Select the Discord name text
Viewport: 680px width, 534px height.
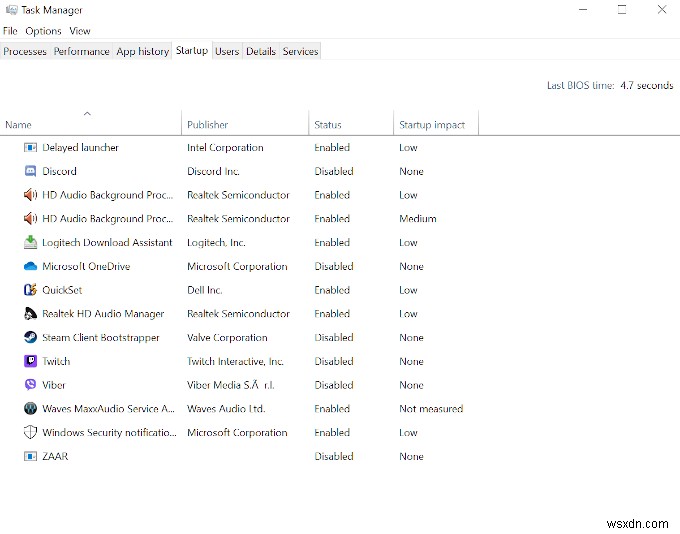coord(59,171)
